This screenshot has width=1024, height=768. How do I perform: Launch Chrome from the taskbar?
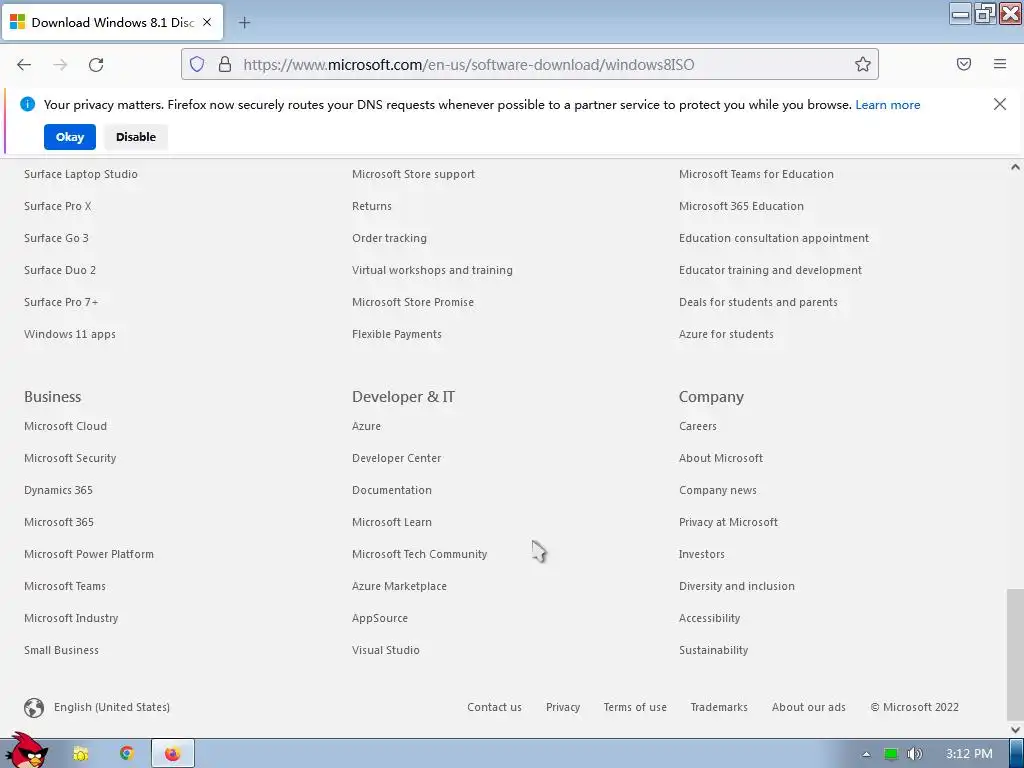click(x=127, y=754)
